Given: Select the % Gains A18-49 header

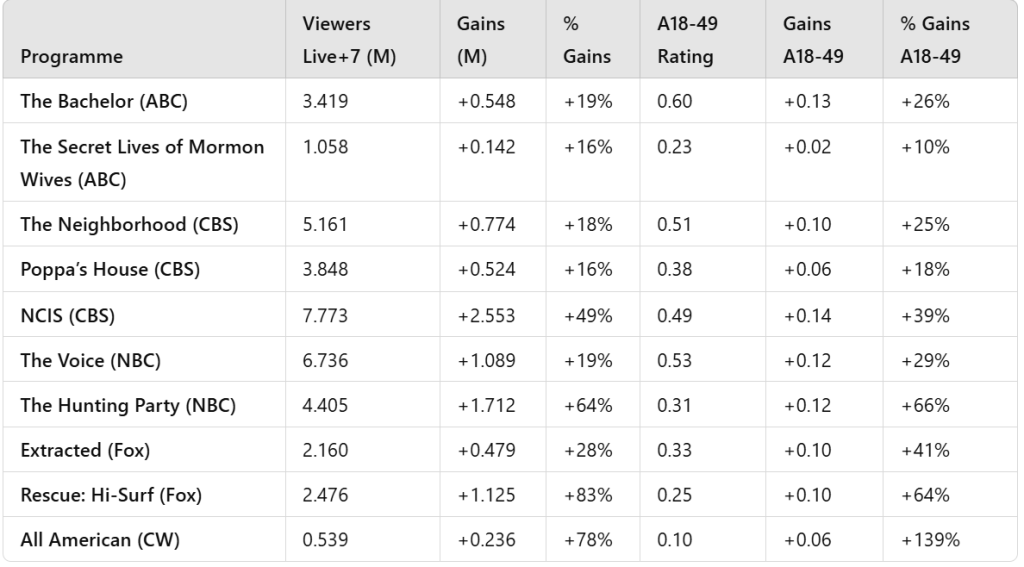Looking at the screenshot, I should point(933,41).
